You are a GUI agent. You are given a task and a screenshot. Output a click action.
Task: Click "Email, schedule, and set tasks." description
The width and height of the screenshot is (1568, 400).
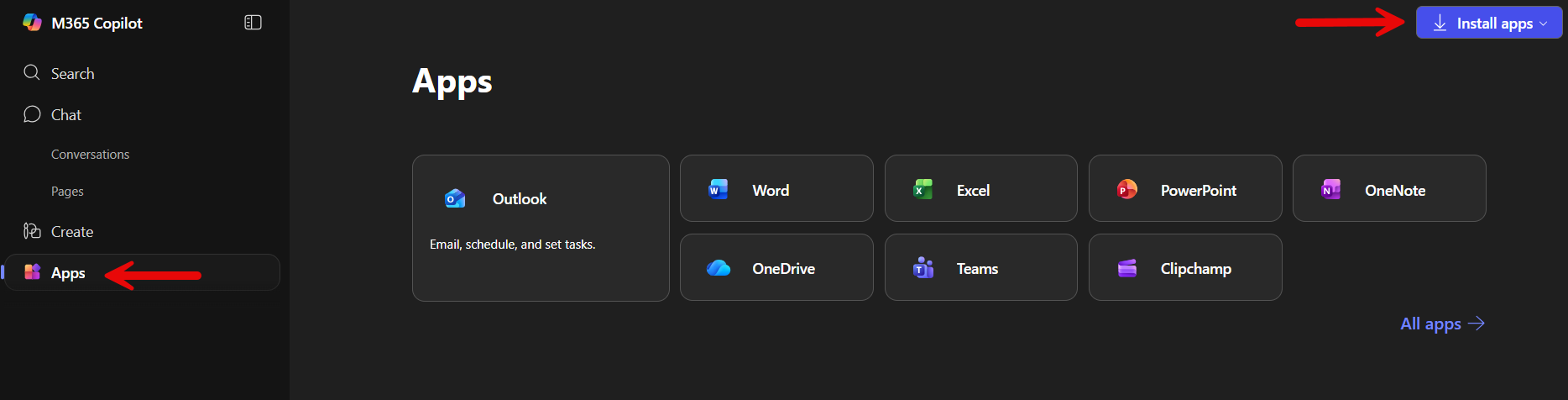[512, 245]
